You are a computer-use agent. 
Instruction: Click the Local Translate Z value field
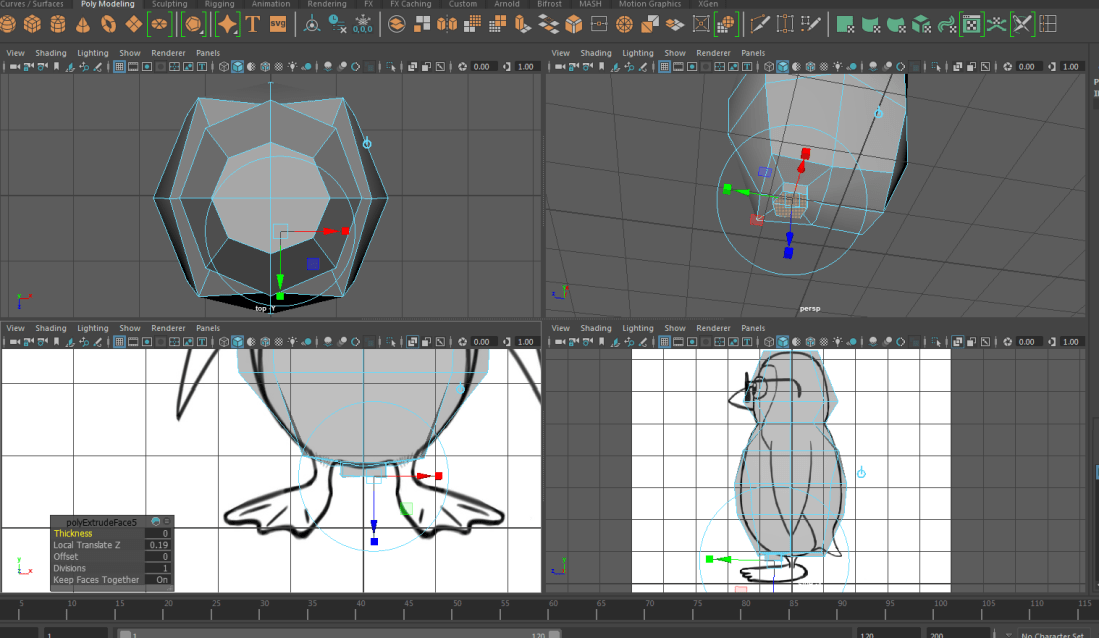tap(158, 545)
